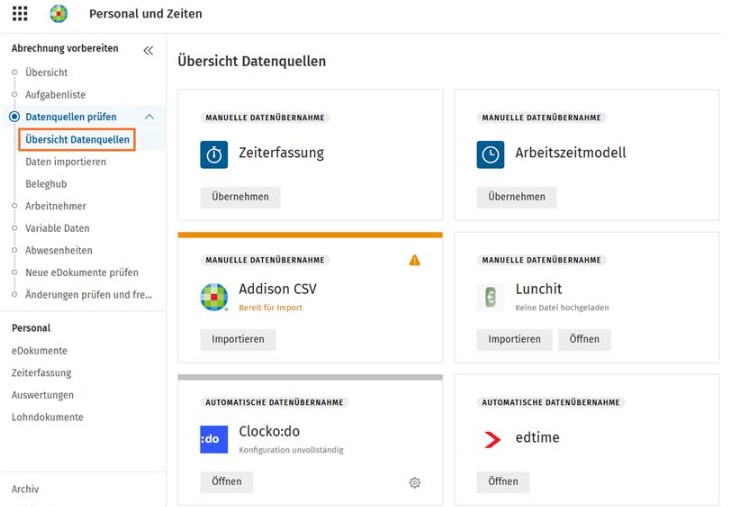Click Öffnen button on Lunchit card
Image resolution: width=749 pixels, height=507 pixels.
point(584,339)
